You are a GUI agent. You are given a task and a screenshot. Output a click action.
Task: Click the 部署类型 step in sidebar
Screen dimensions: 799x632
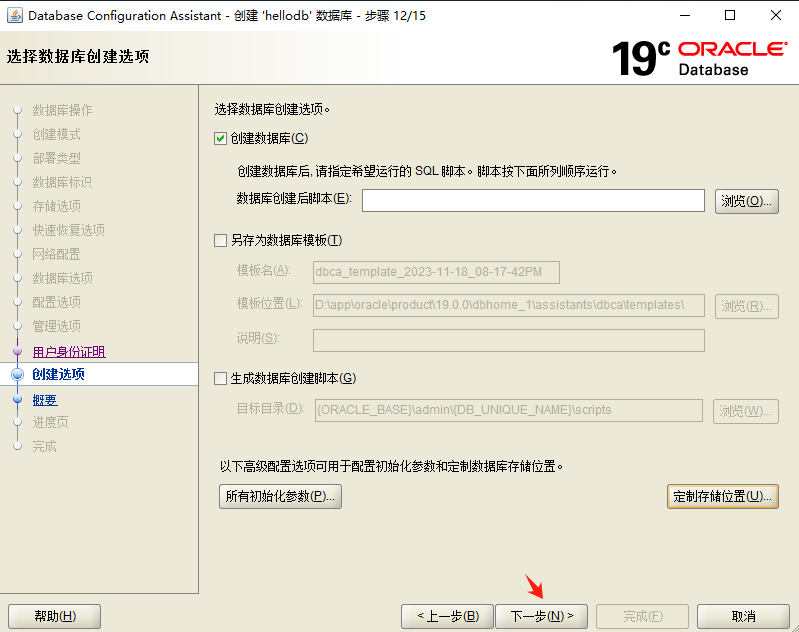point(56,159)
